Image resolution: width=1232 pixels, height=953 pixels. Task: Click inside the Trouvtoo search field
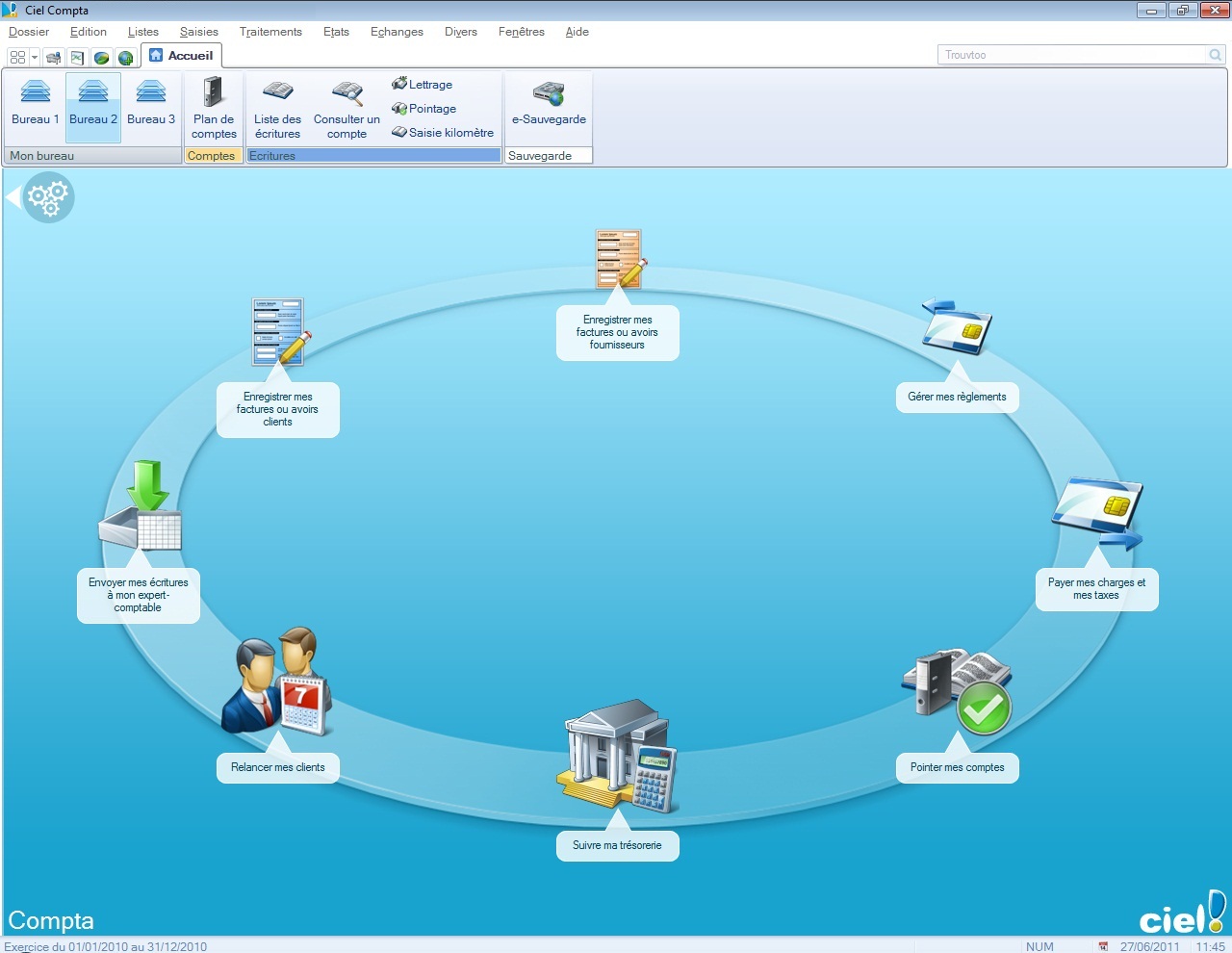click(x=1070, y=55)
